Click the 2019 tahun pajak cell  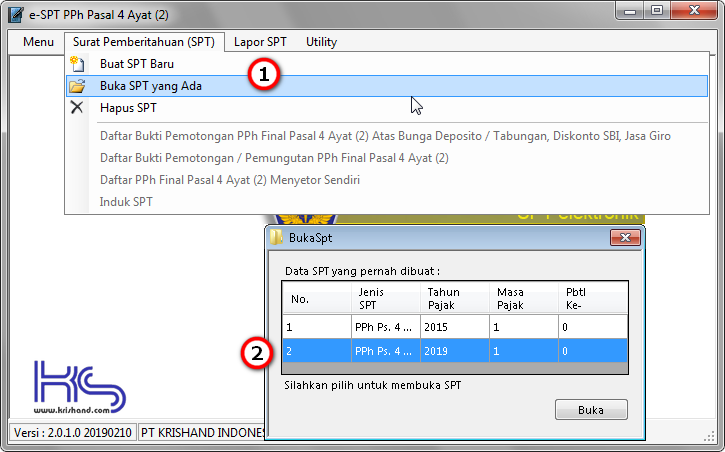[x=455, y=351]
